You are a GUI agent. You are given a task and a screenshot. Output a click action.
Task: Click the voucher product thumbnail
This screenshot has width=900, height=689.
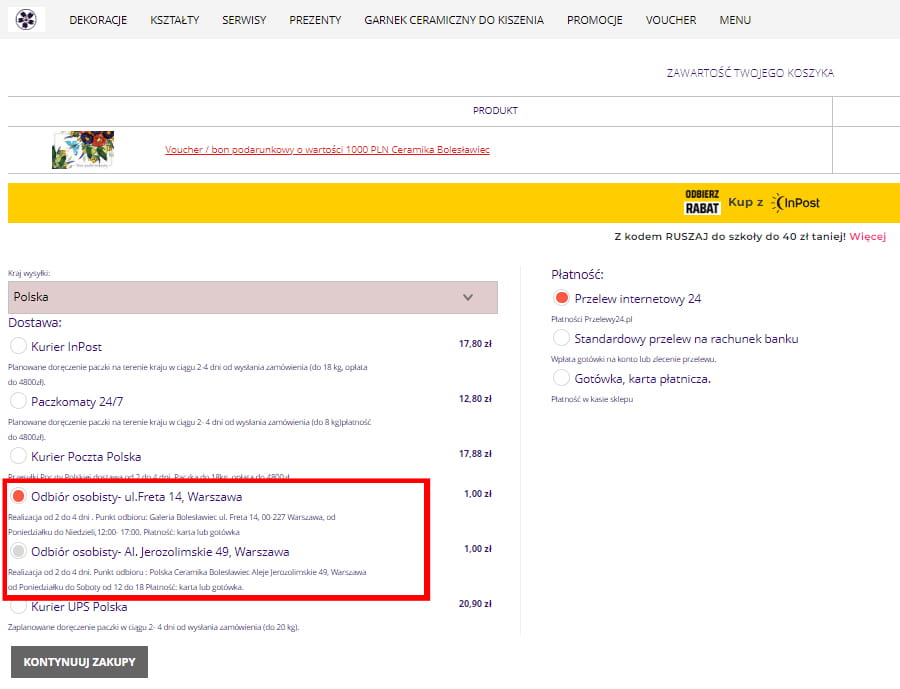pos(83,149)
